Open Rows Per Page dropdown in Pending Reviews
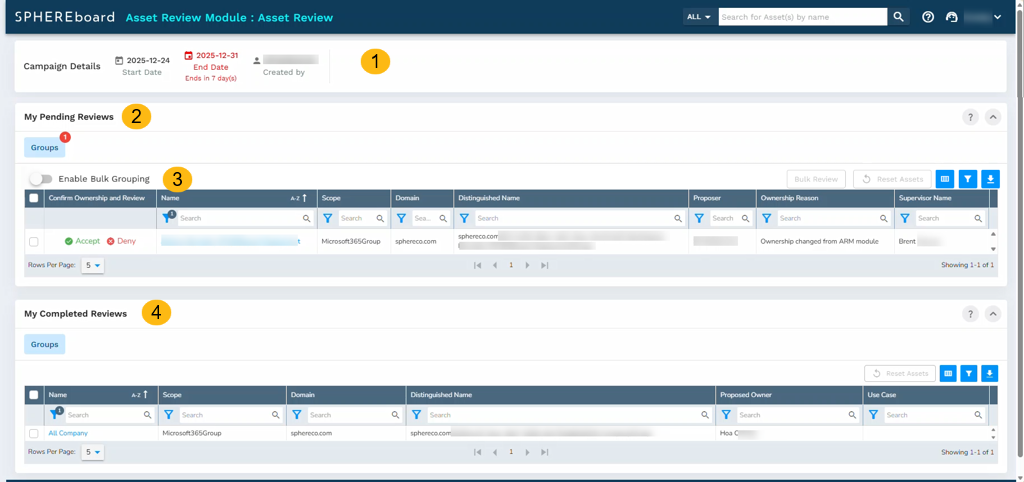 click(x=93, y=265)
